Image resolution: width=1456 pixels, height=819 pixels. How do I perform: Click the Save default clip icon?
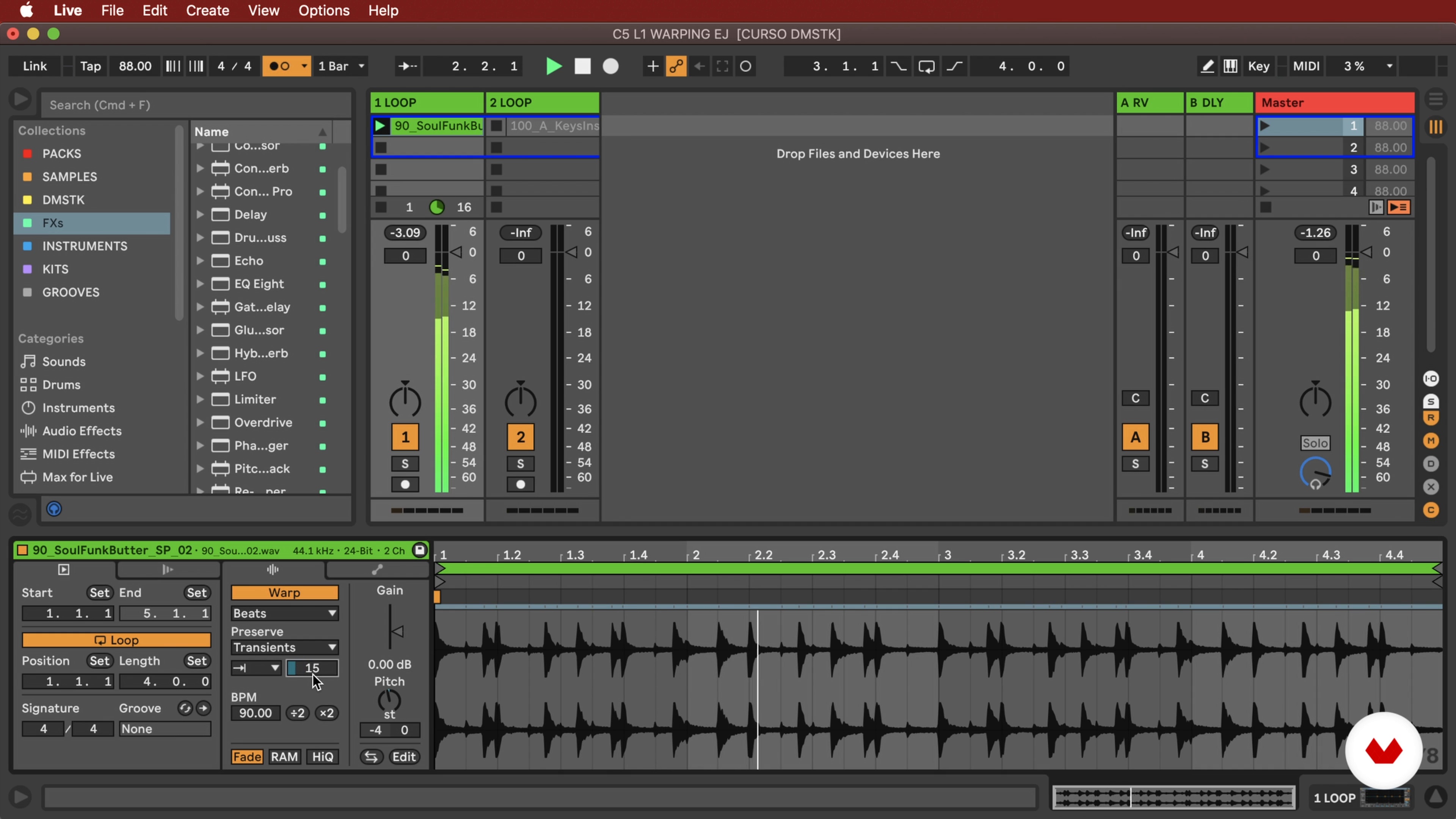click(x=419, y=550)
